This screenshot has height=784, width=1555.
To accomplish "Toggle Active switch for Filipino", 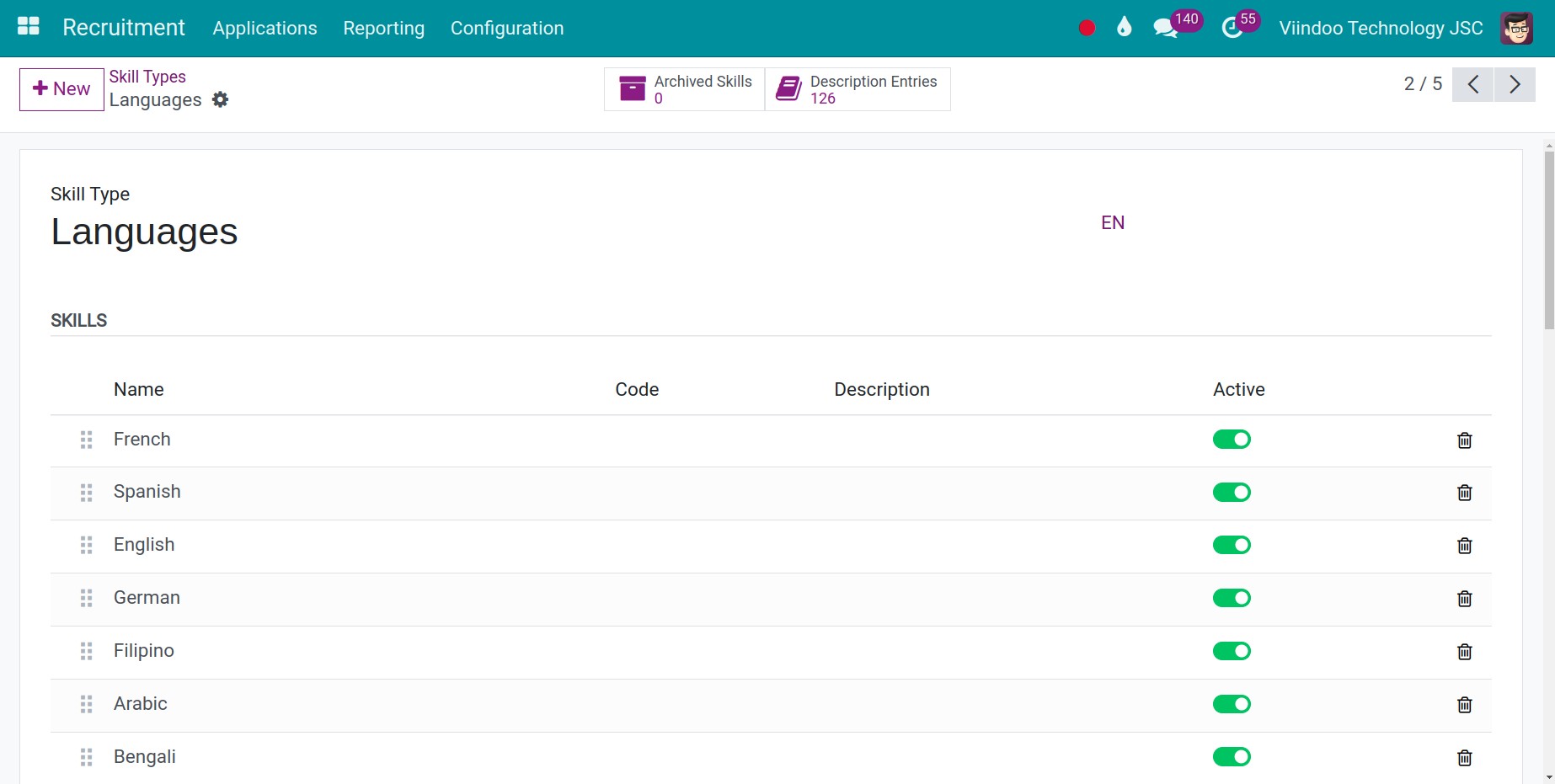I will [x=1232, y=651].
